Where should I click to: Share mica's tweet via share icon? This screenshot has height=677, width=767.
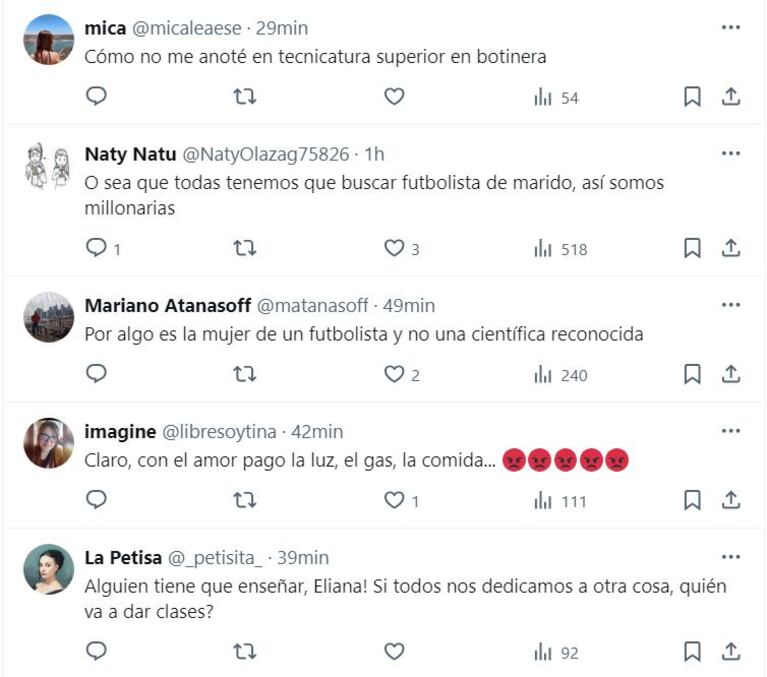coord(731,97)
